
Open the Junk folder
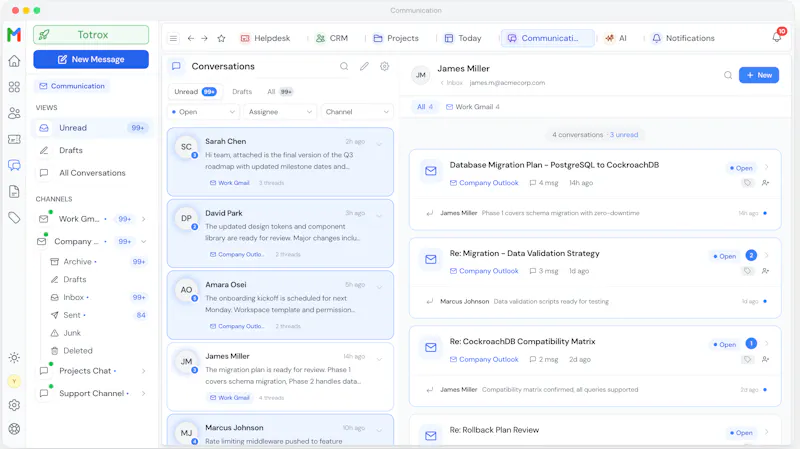(x=97, y=333)
